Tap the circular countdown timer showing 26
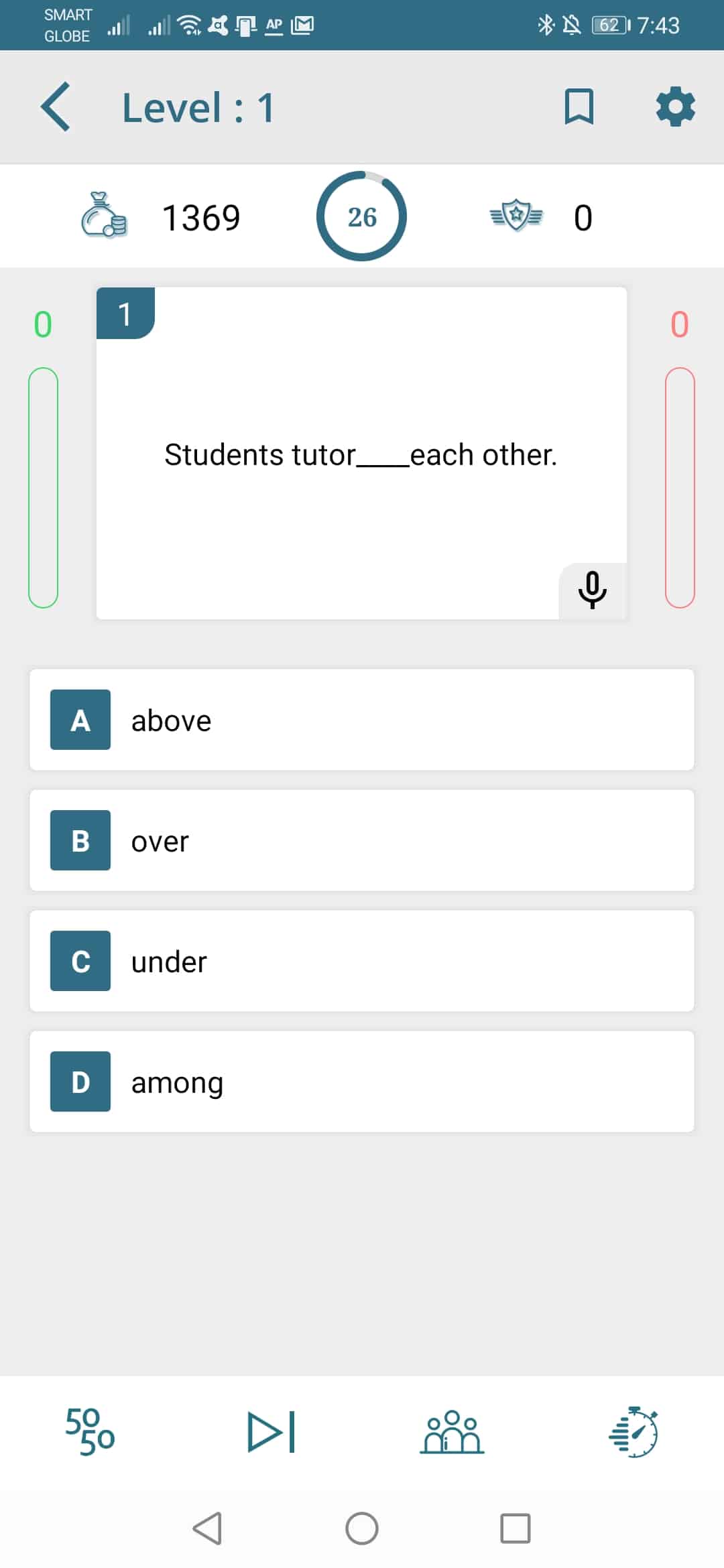The height and width of the screenshot is (1568, 724). pyautogui.click(x=362, y=216)
